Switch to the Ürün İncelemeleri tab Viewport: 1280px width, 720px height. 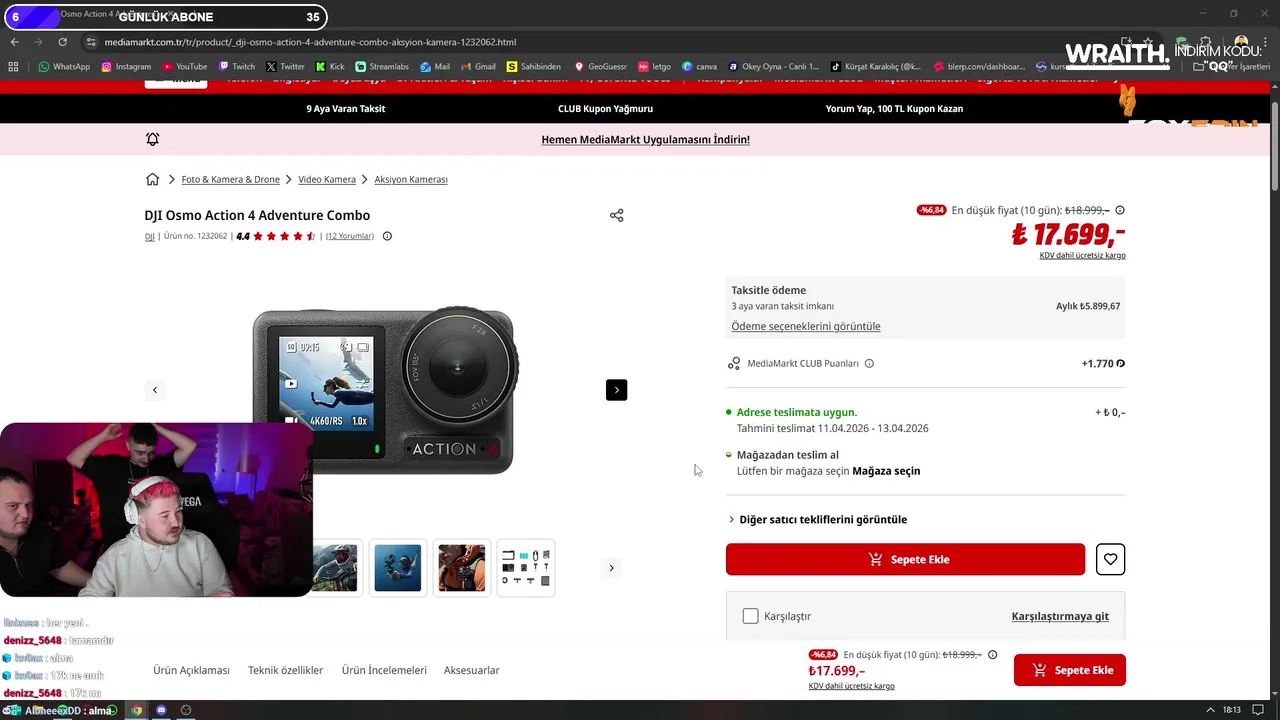point(384,670)
